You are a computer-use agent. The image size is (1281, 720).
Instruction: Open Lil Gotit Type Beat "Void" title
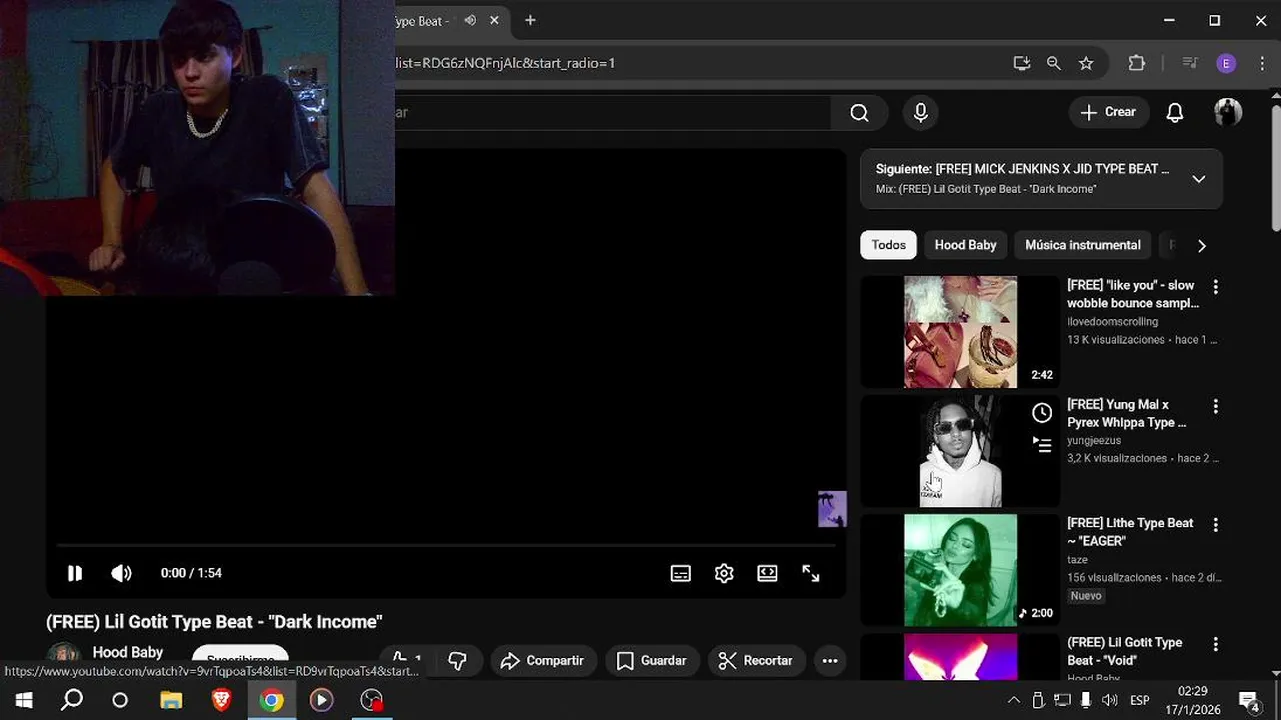coord(1125,651)
